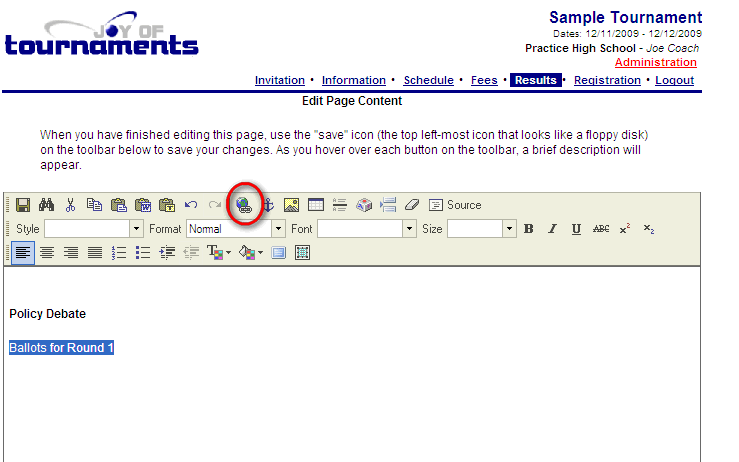Image resolution: width=739 pixels, height=462 pixels.
Task: Open the Format dropdown arrow
Action: 279,229
